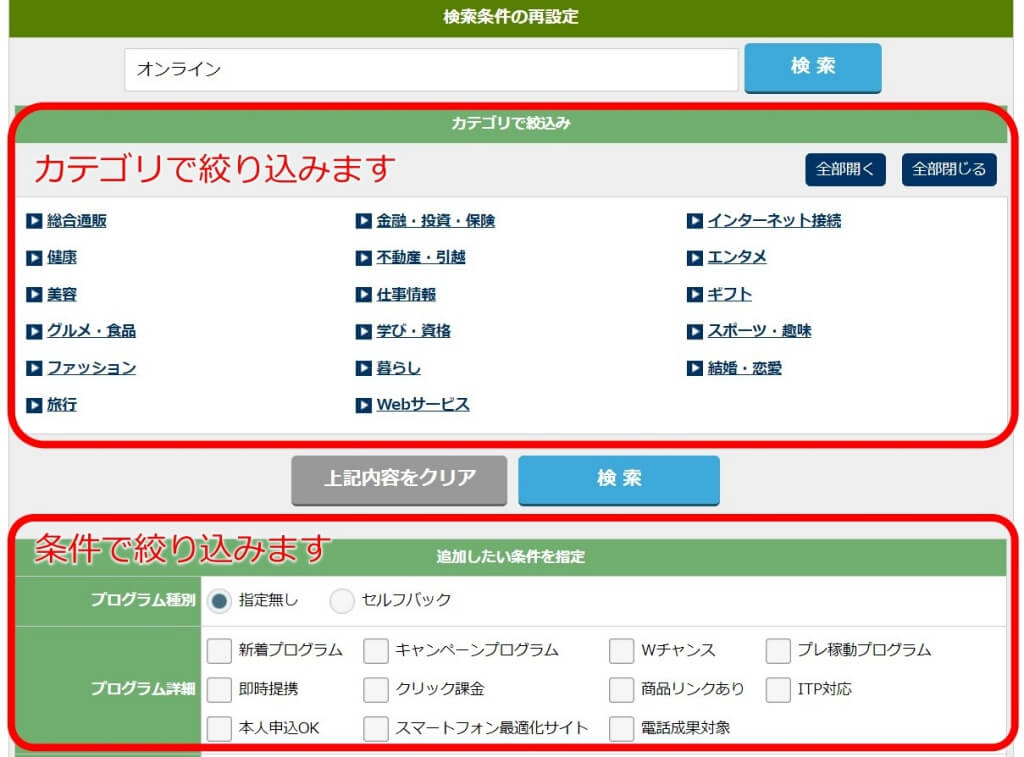
Task: Click the arrow icon next to グルメ・食品
Action: (x=35, y=331)
